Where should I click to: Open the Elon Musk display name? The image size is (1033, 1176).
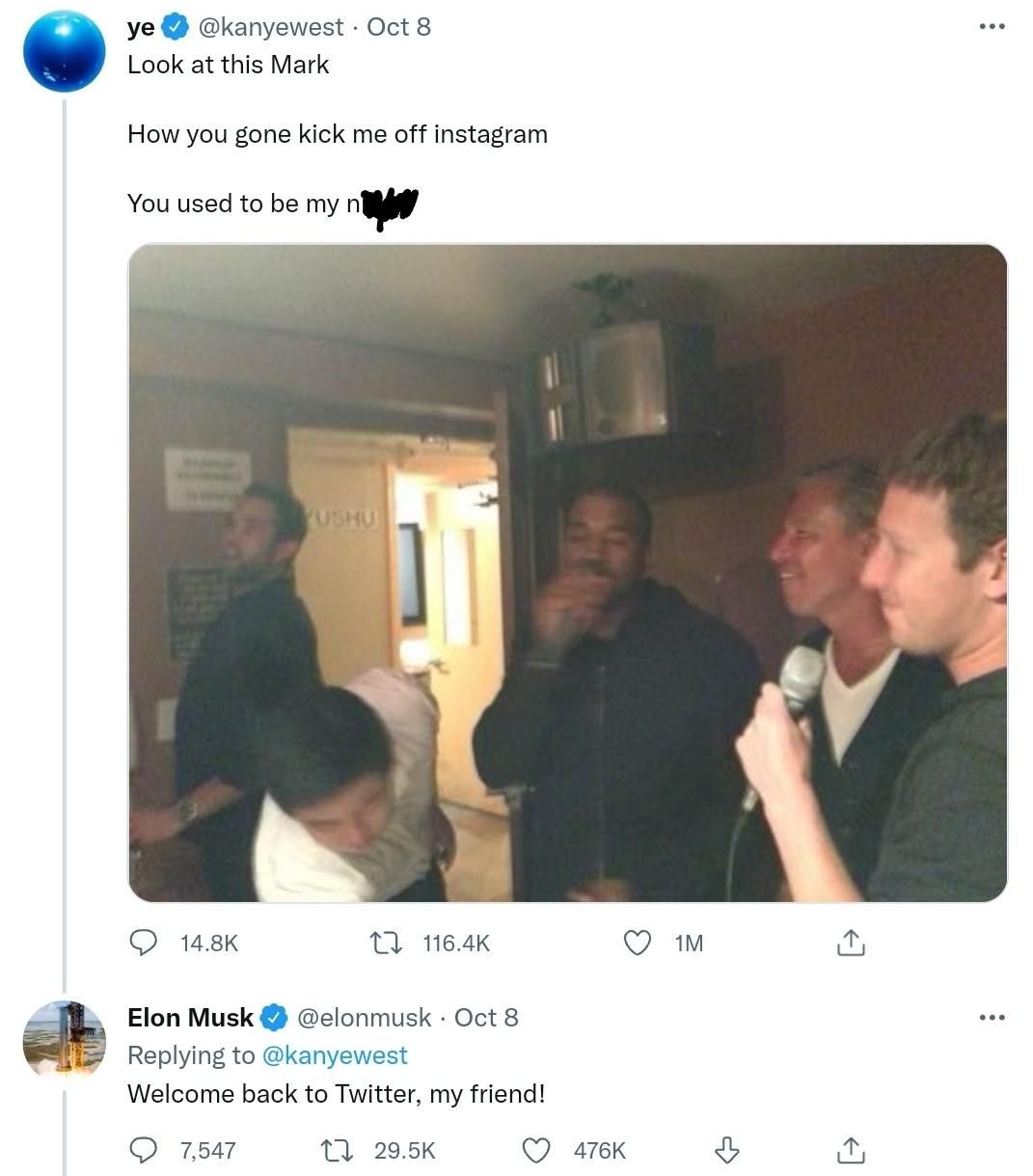coord(190,1018)
